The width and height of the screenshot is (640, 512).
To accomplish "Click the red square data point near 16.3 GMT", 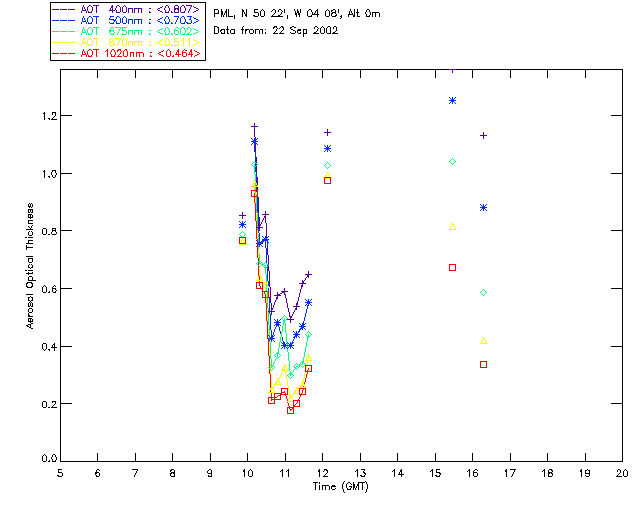I will click(x=483, y=364).
